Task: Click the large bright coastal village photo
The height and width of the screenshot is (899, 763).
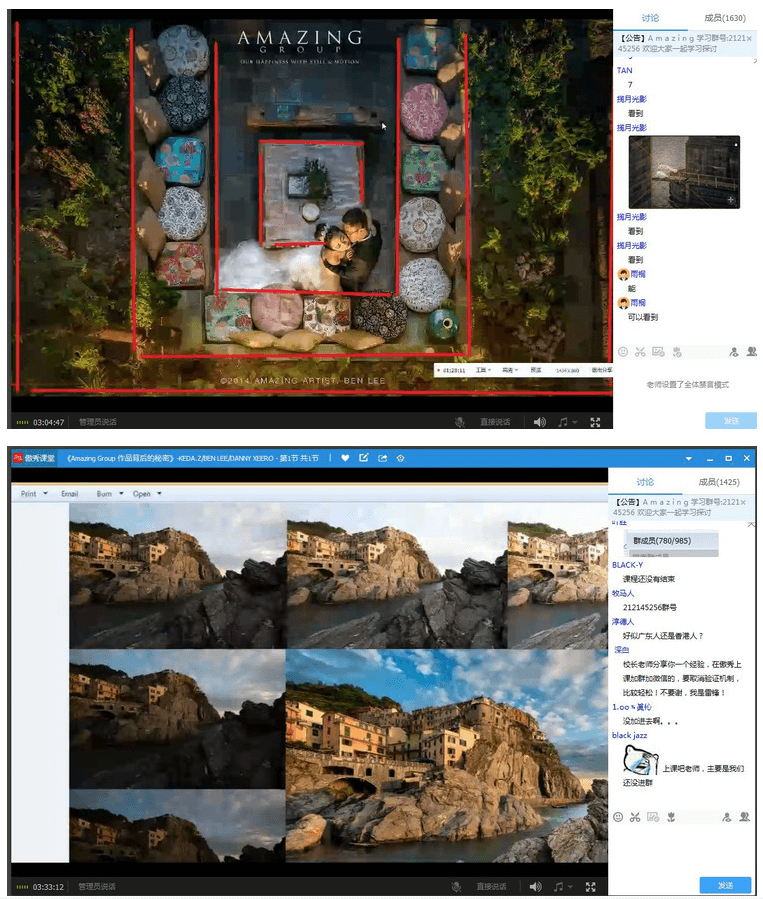Action: 447,756
